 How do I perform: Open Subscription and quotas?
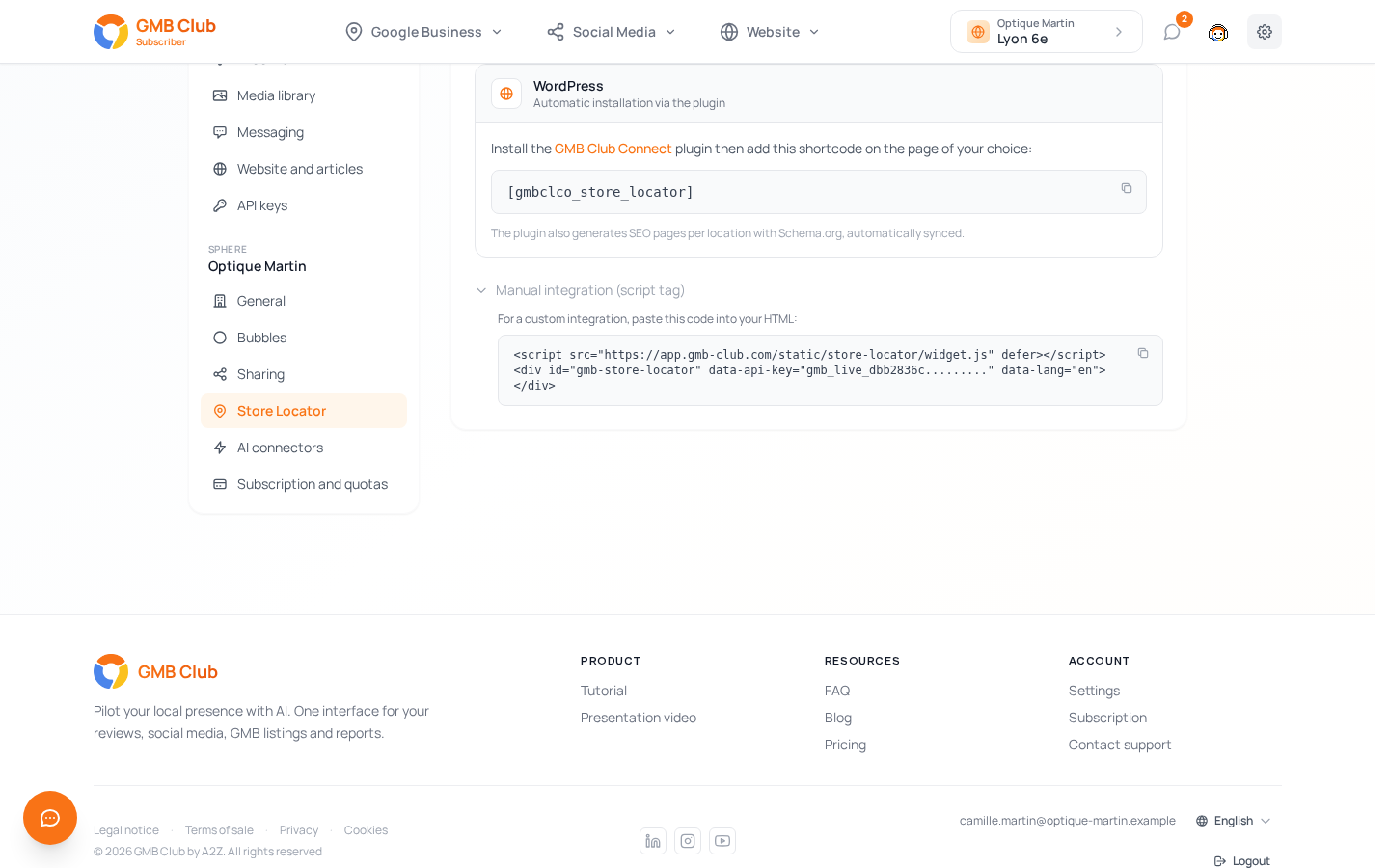coord(304,484)
